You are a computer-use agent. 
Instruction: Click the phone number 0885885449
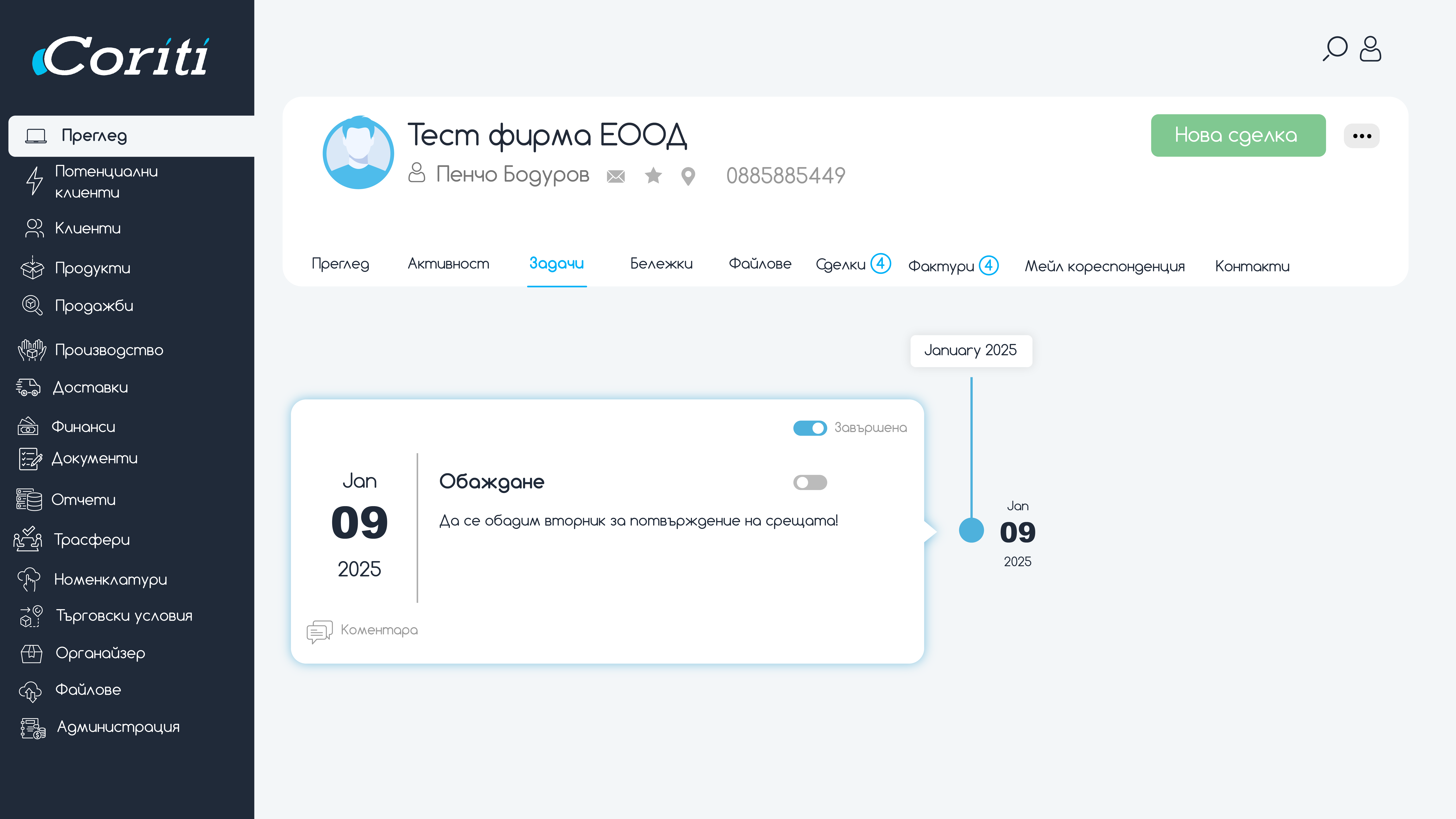click(786, 176)
